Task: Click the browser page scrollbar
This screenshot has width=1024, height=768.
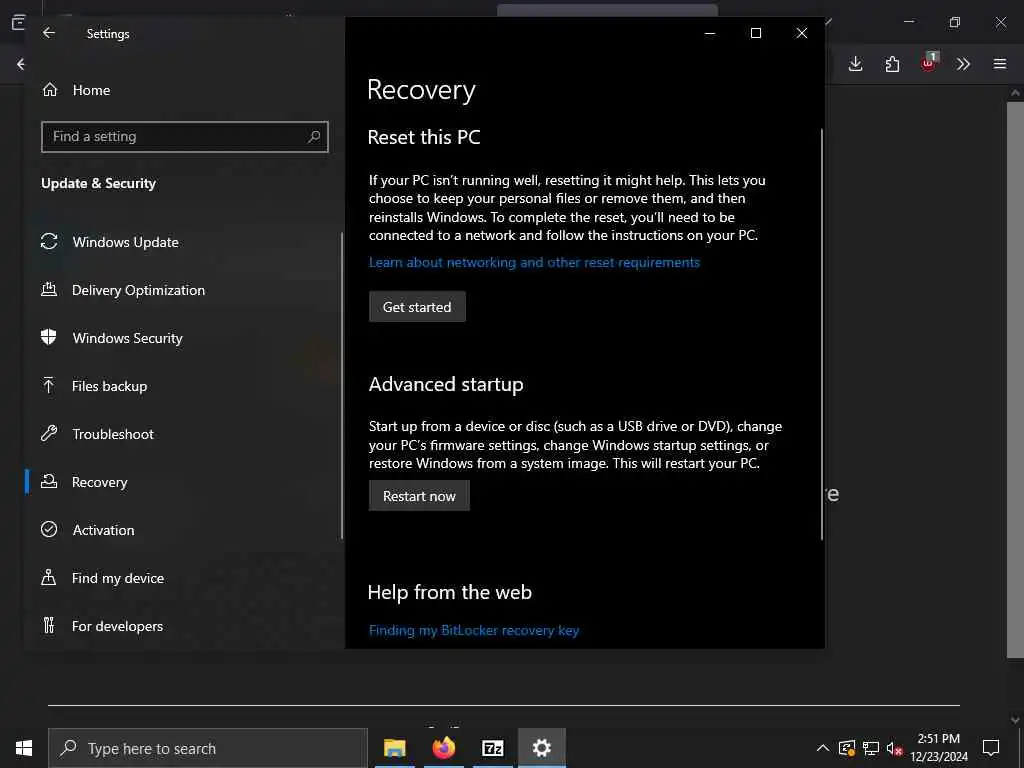Action: click(x=1015, y=379)
